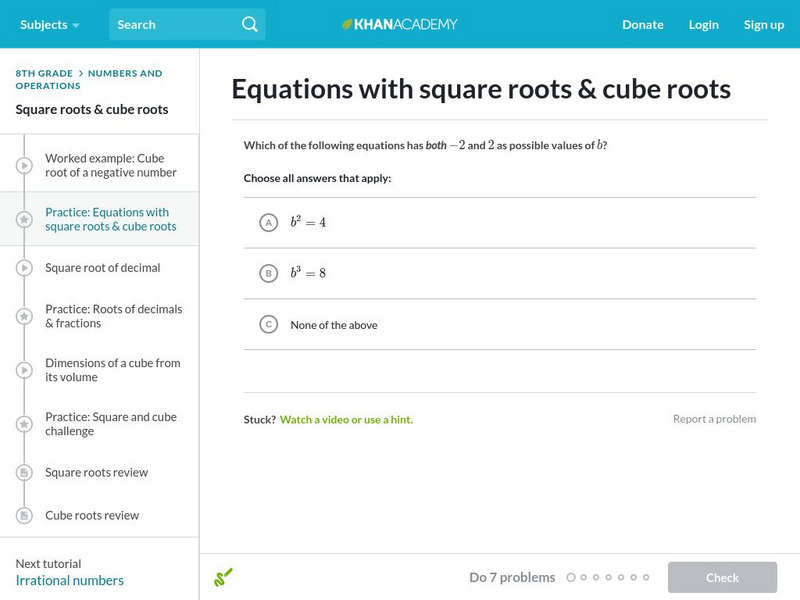The height and width of the screenshot is (600, 800).
Task: Click the first problem progress circle
Action: click(x=571, y=577)
